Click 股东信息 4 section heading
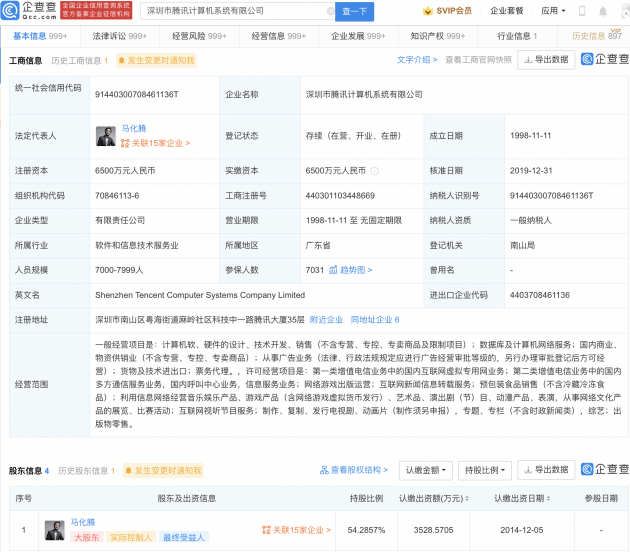Viewport: 630px width, 552px height. click(29, 471)
